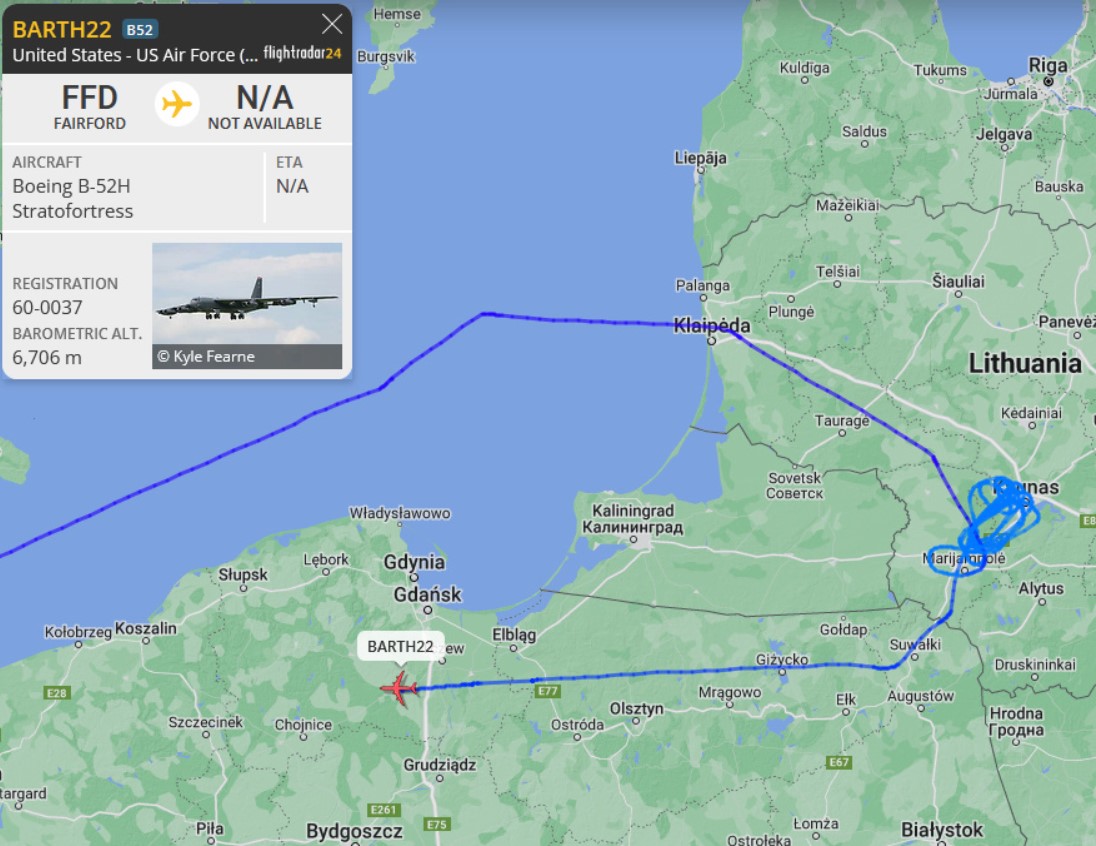Click the Kaliningrad city label
The image size is (1096, 846).
[x=633, y=519]
